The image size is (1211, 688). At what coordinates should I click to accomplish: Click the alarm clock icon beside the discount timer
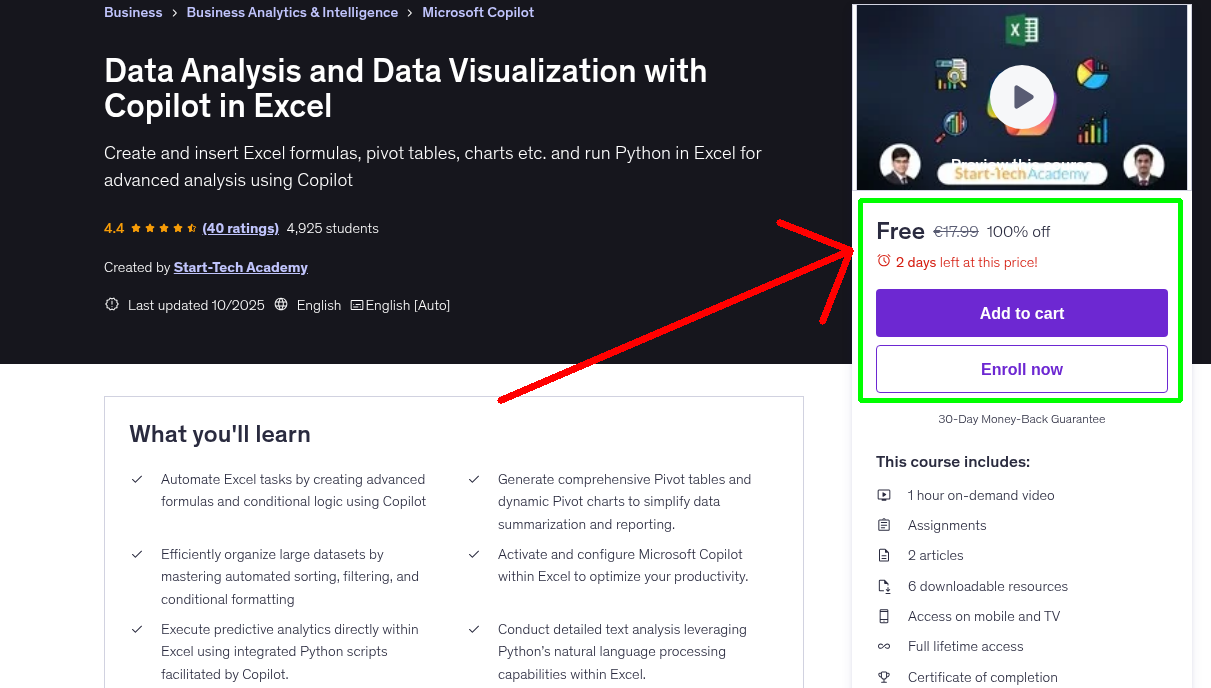883,260
